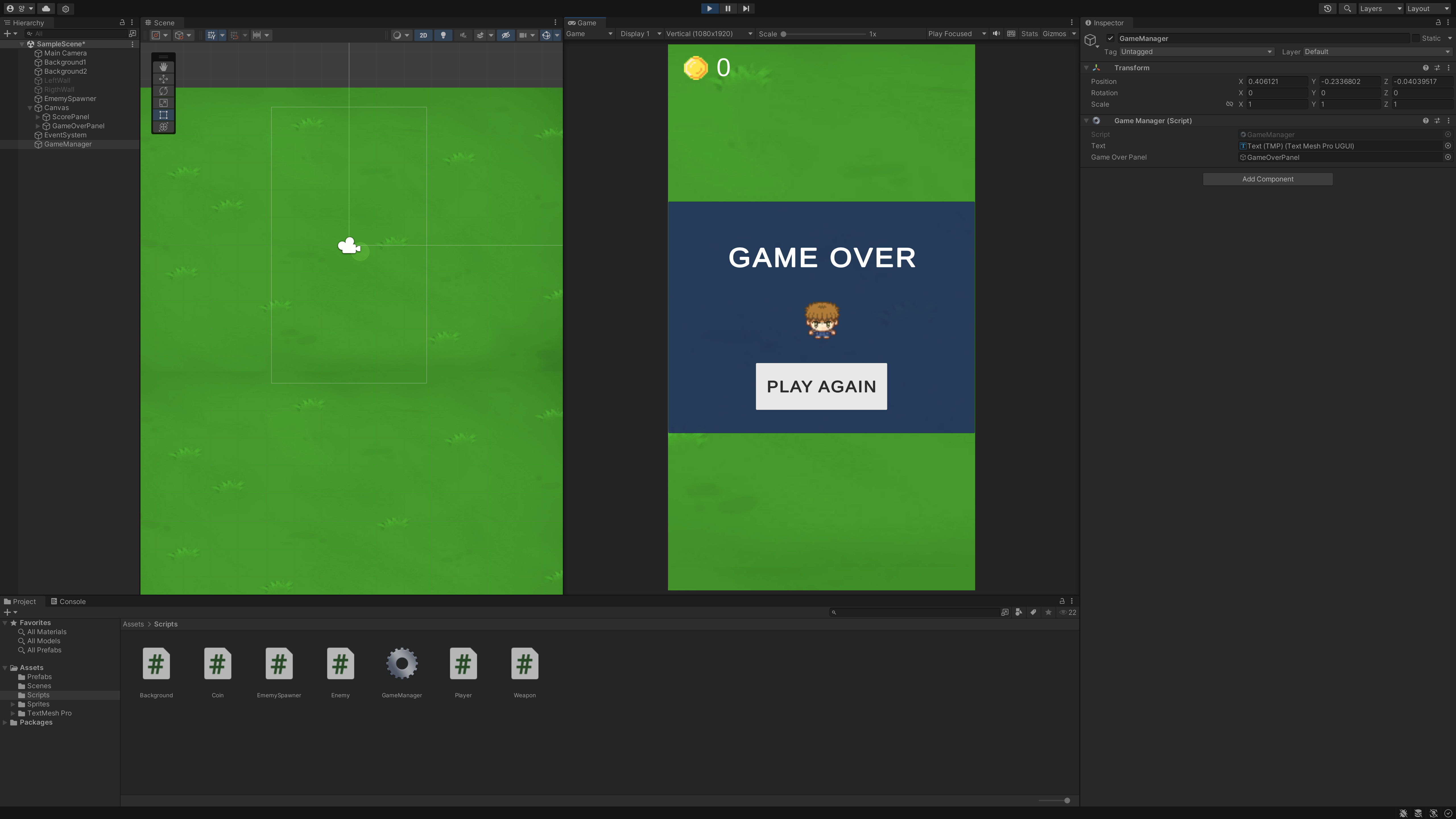Toggle Scene lighting bulb button
The height and width of the screenshot is (819, 1456).
coord(443,35)
